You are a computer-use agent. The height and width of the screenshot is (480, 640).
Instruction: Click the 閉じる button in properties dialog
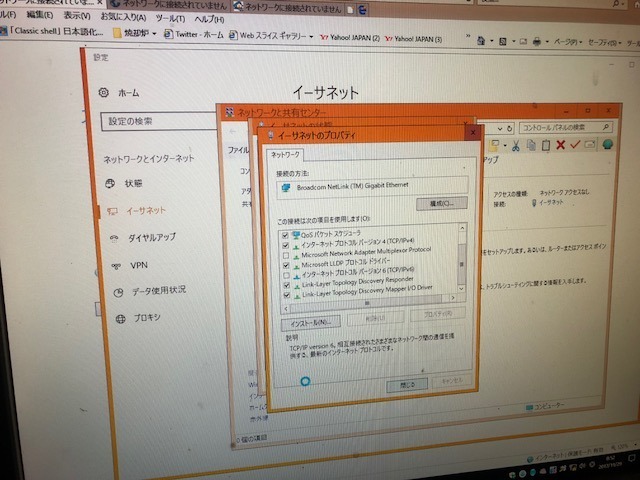(x=407, y=385)
